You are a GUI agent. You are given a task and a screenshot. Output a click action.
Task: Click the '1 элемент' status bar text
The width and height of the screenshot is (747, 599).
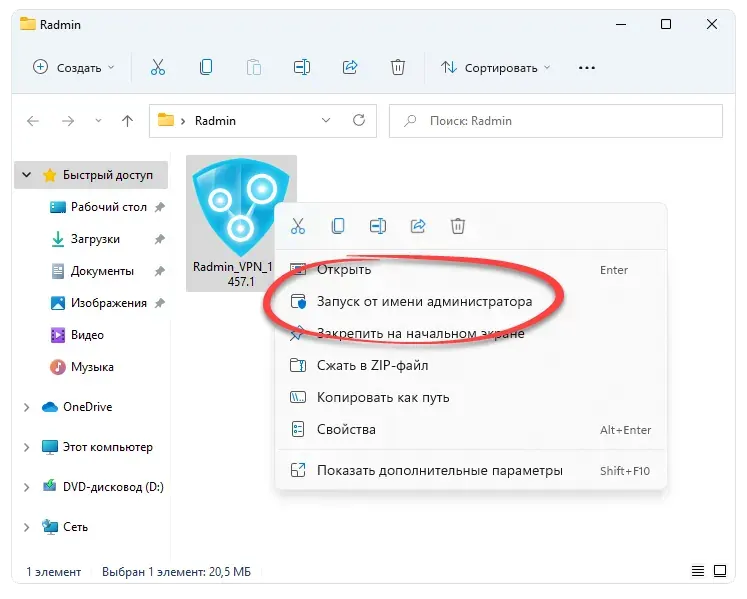(x=53, y=571)
